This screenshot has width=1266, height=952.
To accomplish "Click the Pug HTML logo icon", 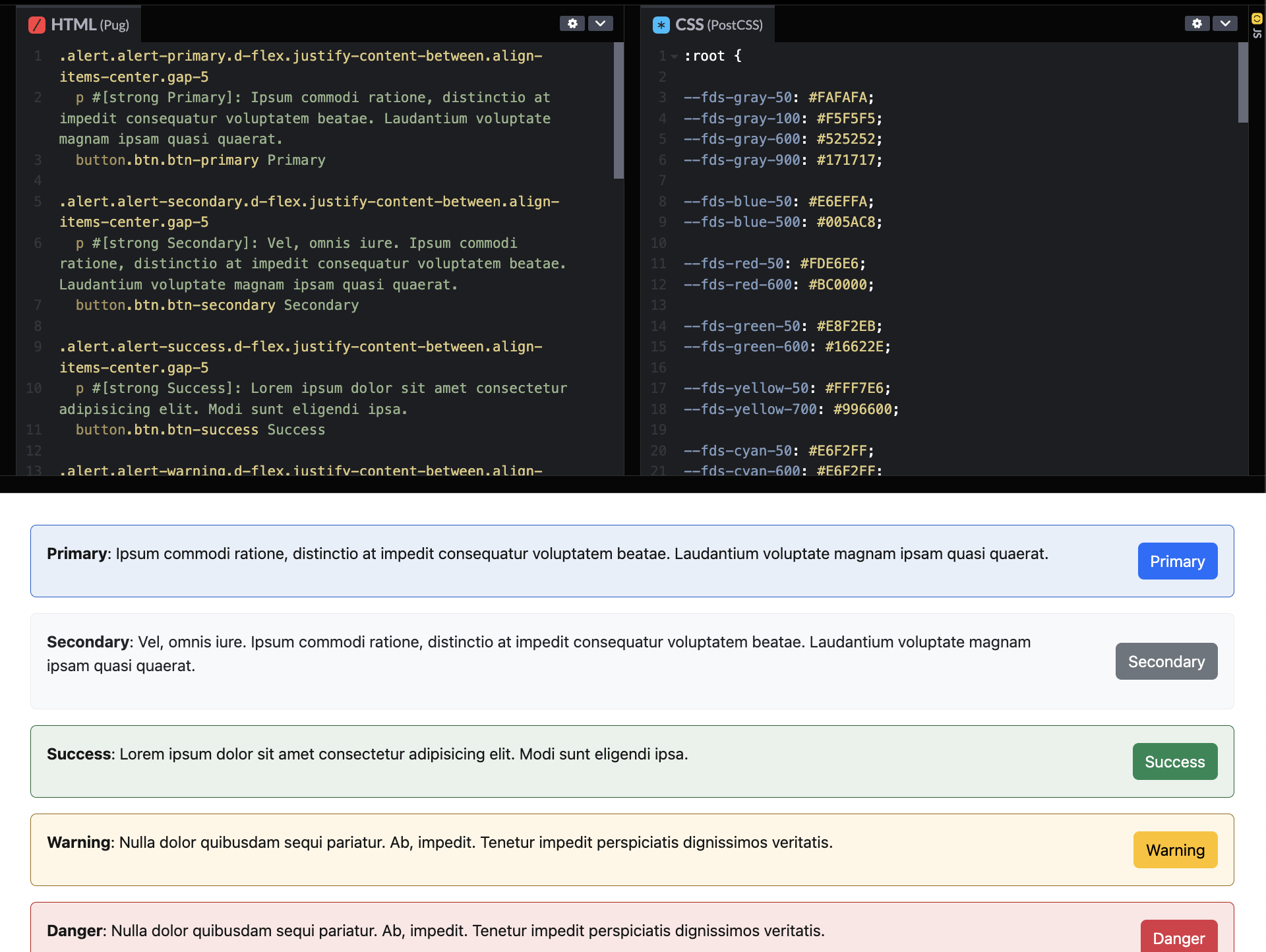I will 37,25.
